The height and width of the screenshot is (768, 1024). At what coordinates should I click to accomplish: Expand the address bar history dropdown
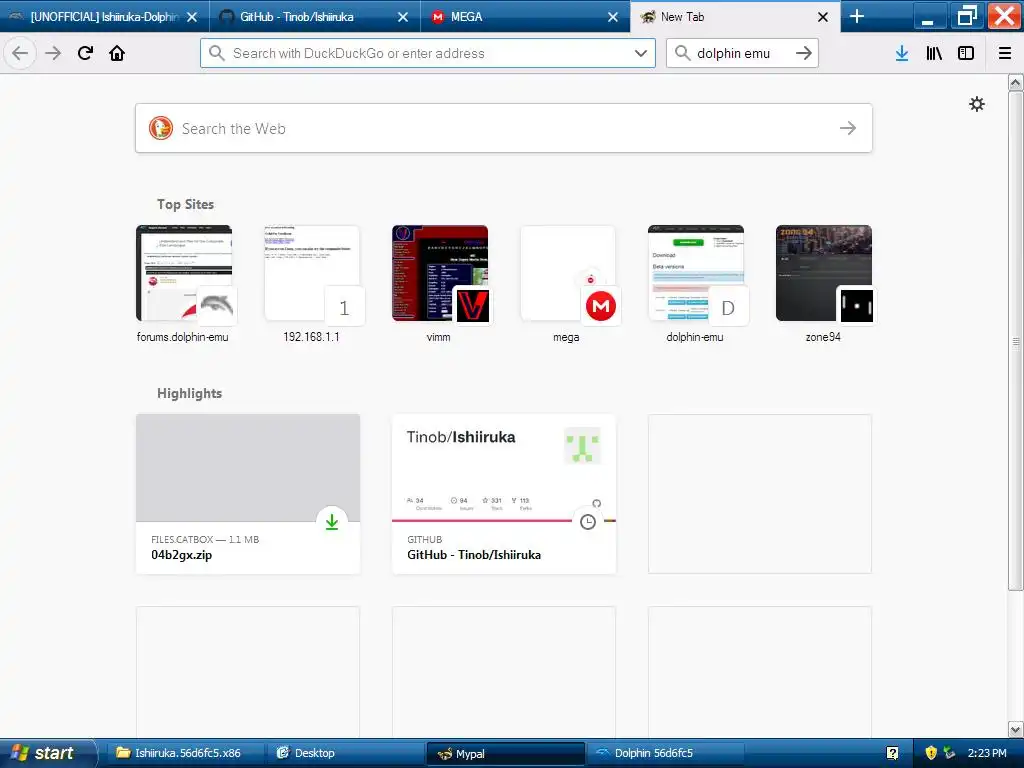click(x=641, y=53)
